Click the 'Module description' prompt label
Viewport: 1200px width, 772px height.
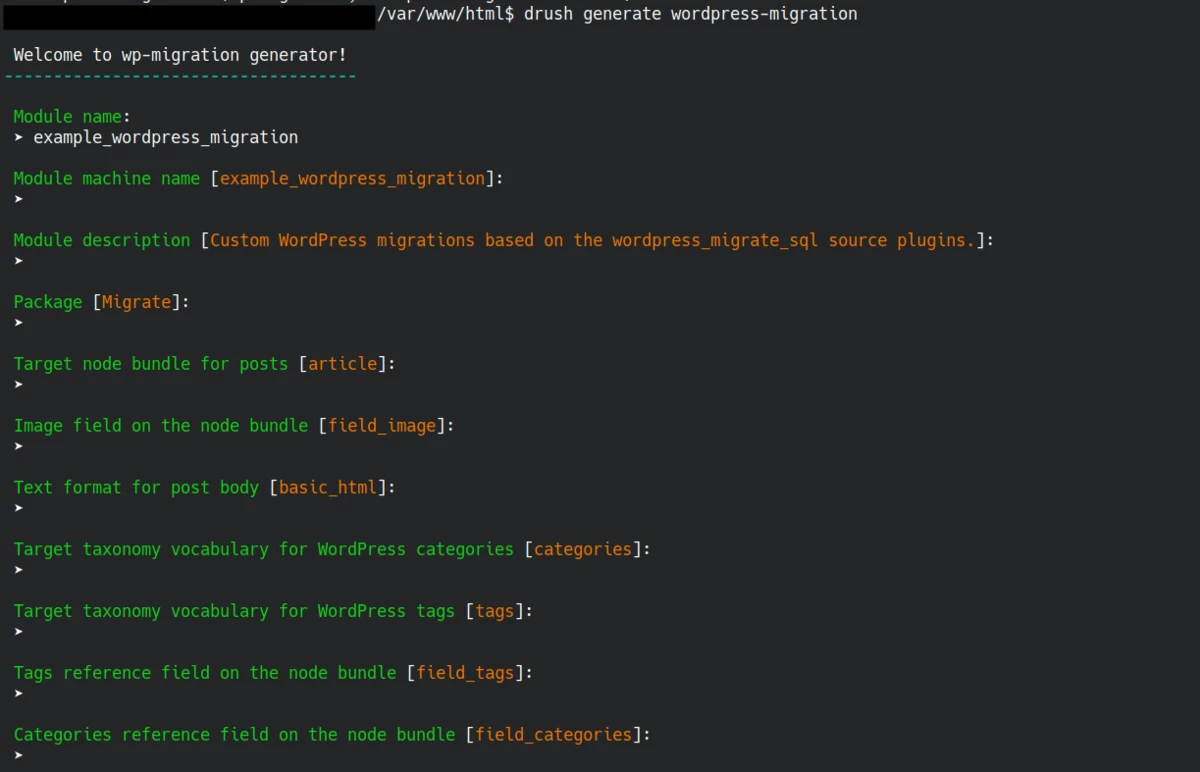pyautogui.click(x=102, y=240)
